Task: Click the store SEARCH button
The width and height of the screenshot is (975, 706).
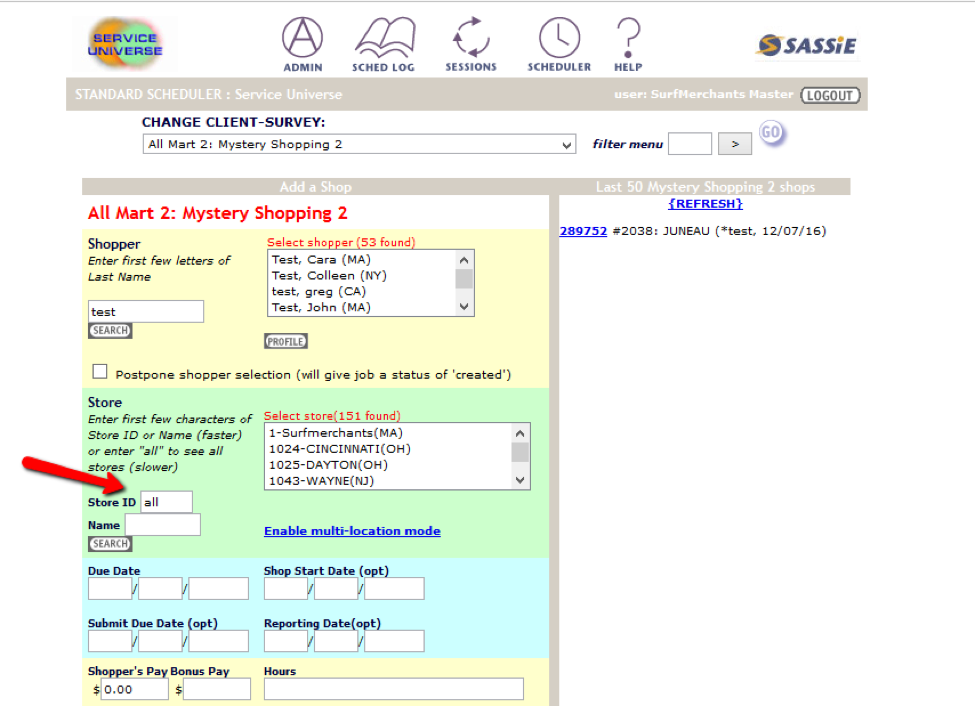Action: tap(110, 544)
